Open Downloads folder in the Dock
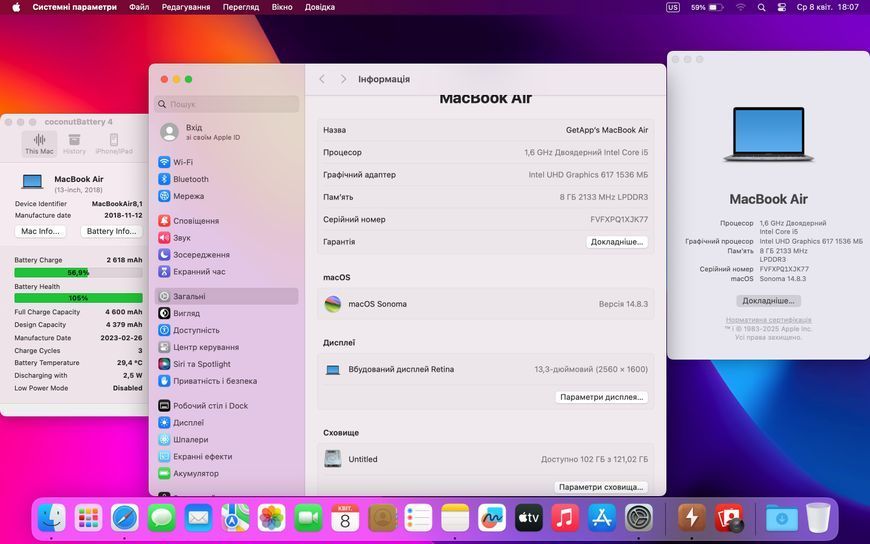The height and width of the screenshot is (544, 870). (x=781, y=518)
